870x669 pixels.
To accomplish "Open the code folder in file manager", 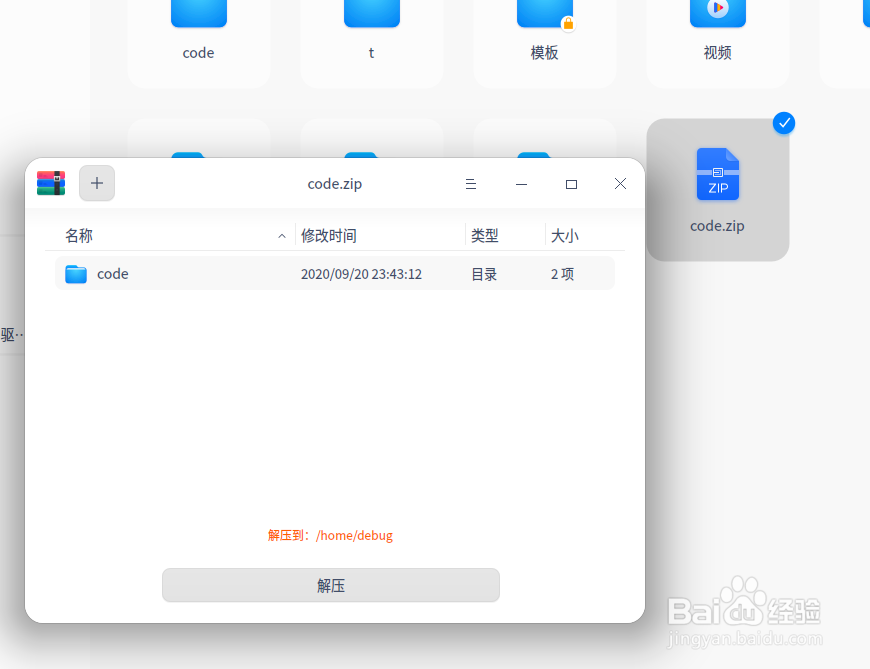I will [199, 14].
